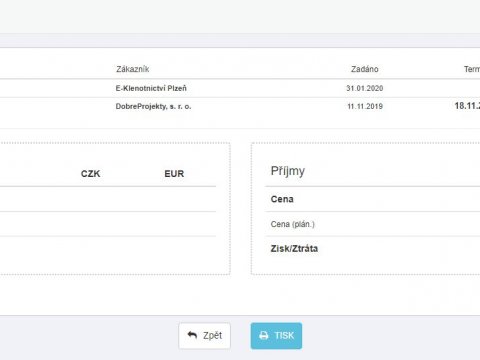Click the printer icon on TISK

pyautogui.click(x=264, y=335)
